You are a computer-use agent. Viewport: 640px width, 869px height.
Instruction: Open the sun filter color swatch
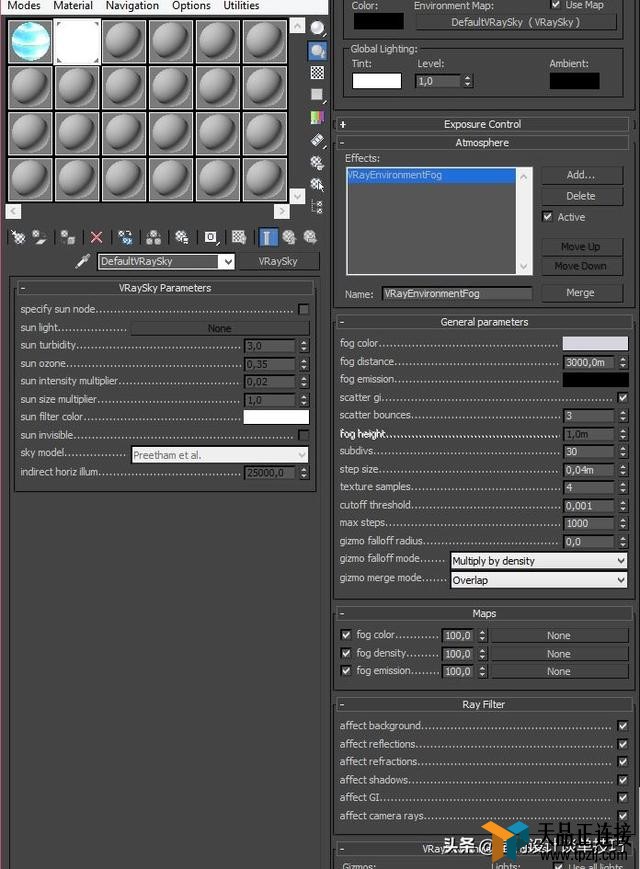[276, 417]
